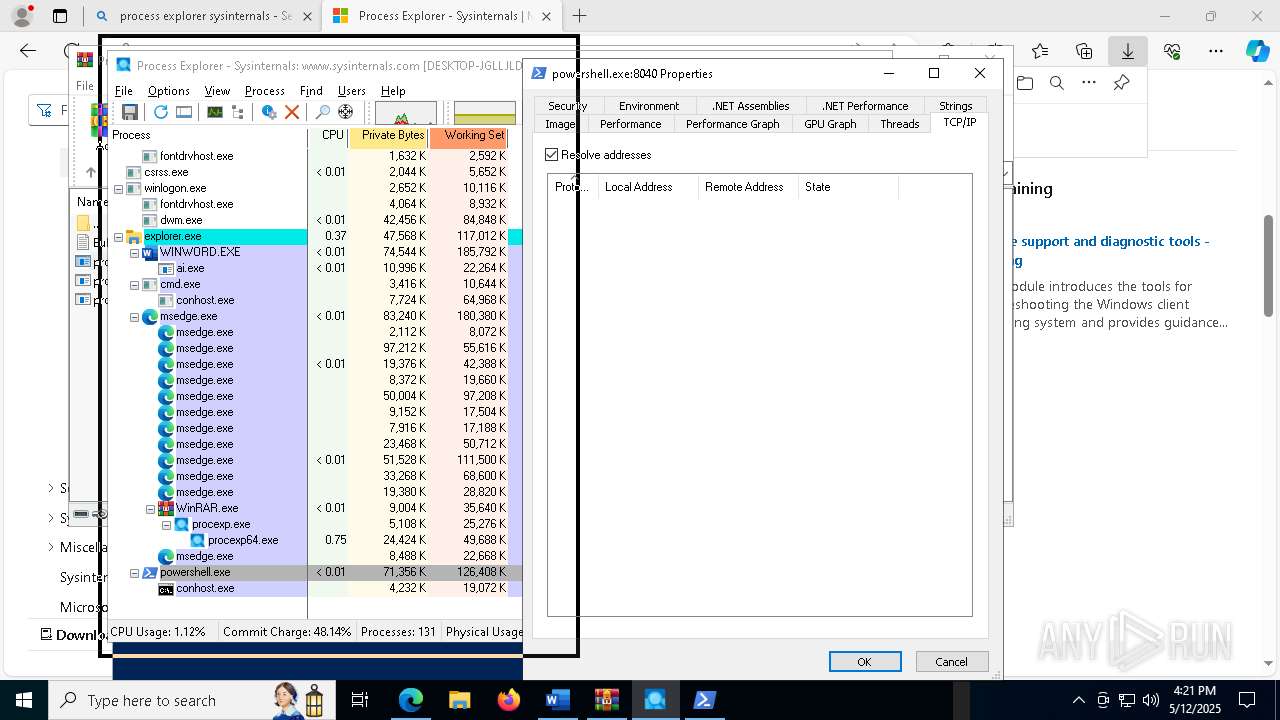Screen dimensions: 1280x720
Task: Sort by the Working Set column header
Action: click(x=470, y=135)
